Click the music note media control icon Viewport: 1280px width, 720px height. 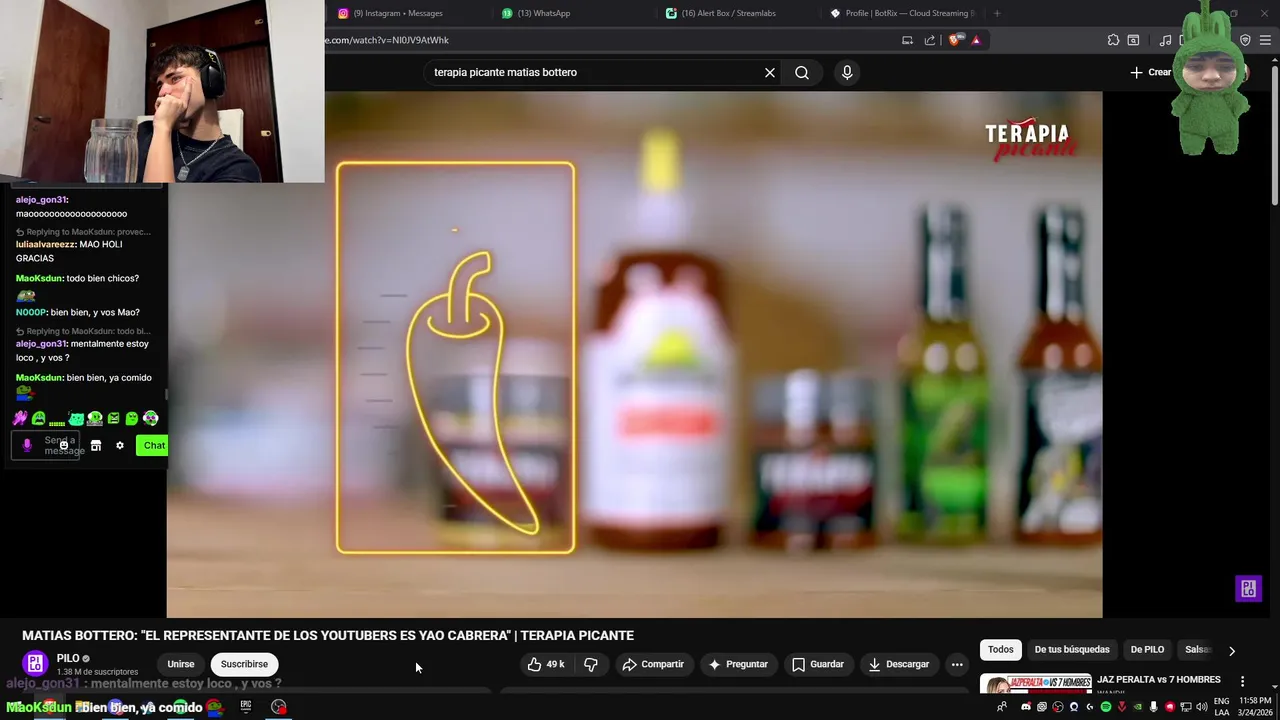[1165, 40]
